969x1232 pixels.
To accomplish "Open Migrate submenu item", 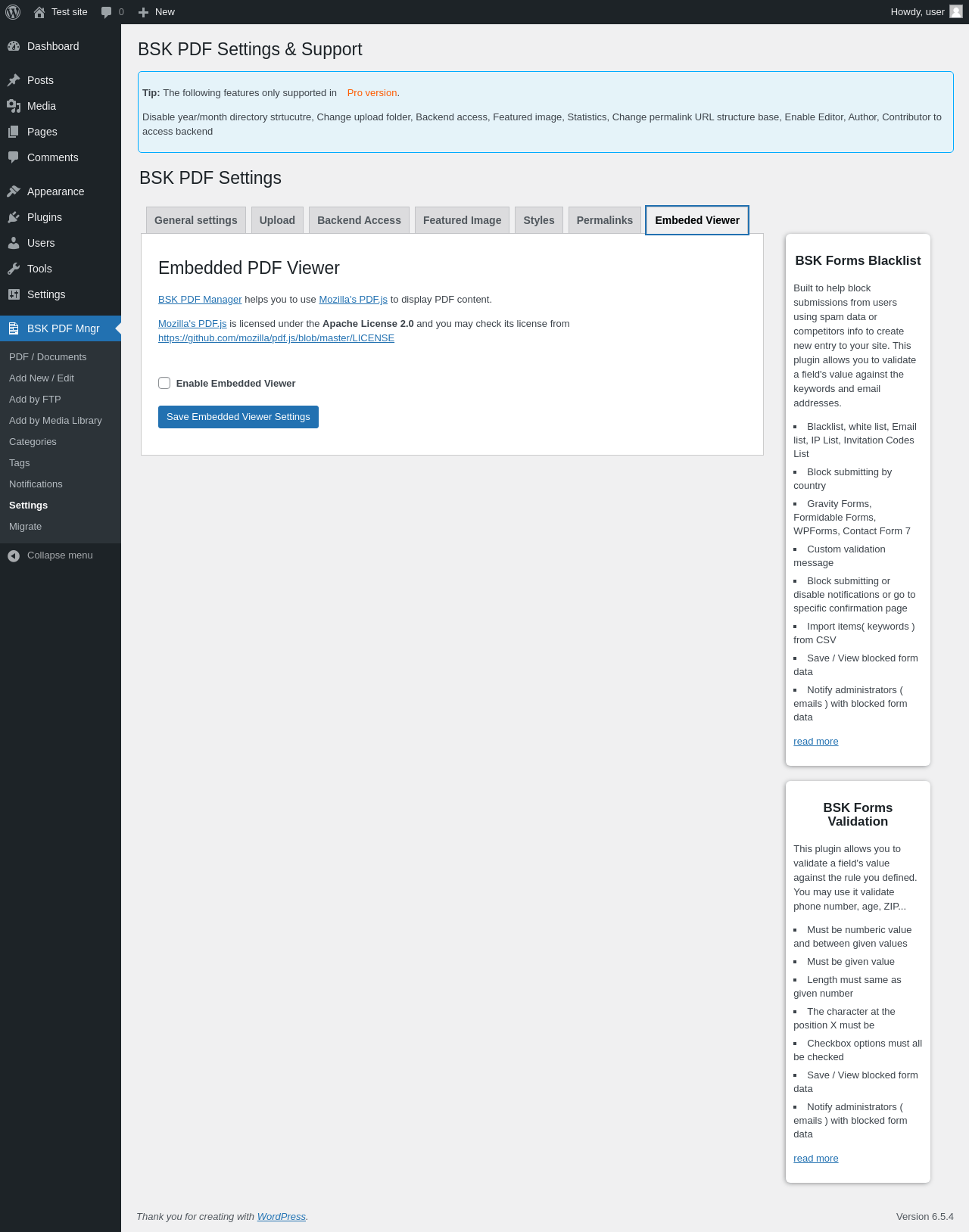I will (61, 527).
